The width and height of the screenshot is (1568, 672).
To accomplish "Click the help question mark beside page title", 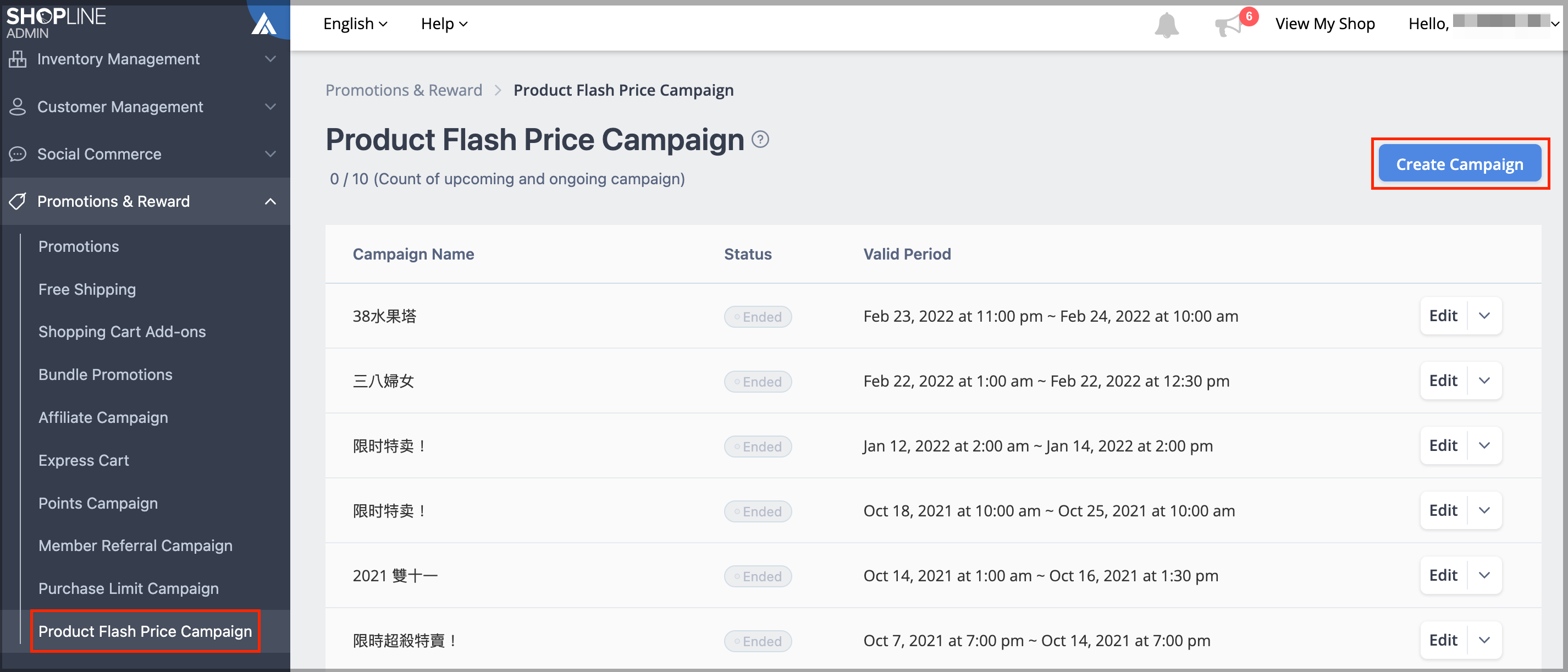I will 760,139.
